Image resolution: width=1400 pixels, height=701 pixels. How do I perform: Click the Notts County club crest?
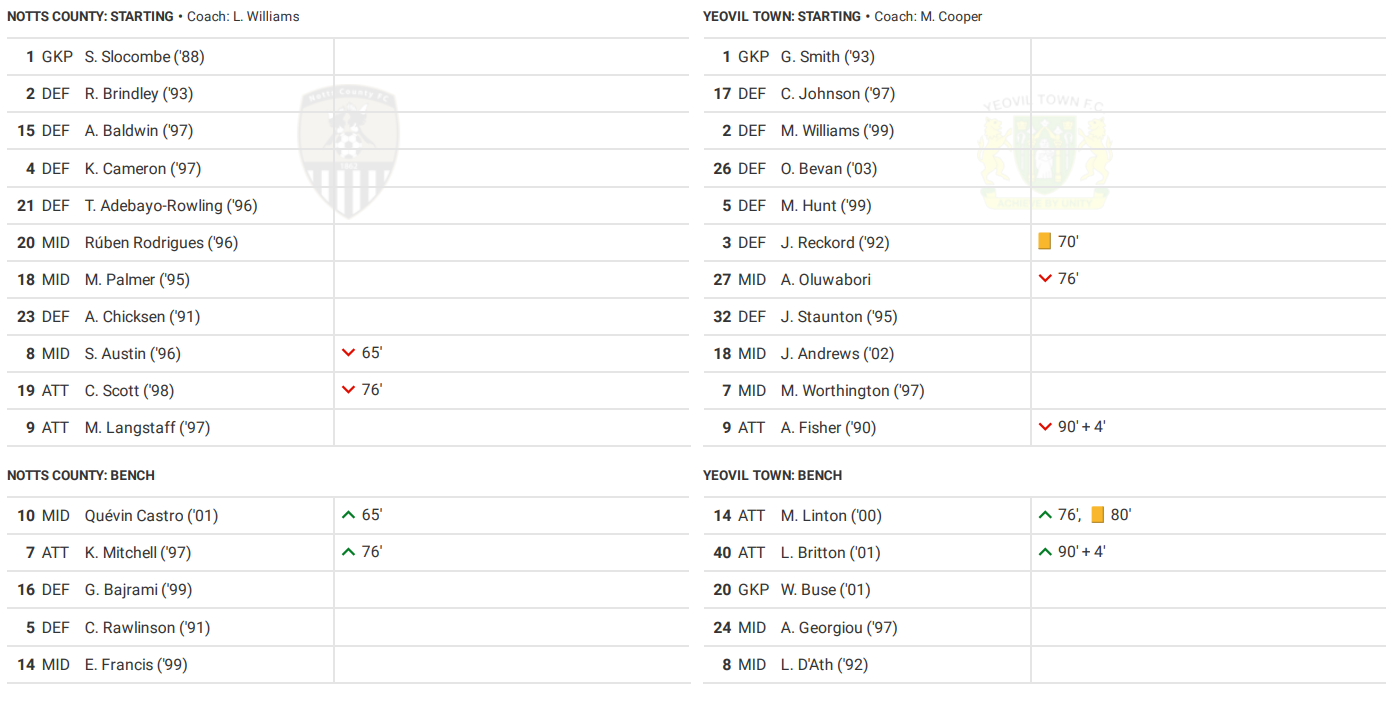tap(348, 150)
